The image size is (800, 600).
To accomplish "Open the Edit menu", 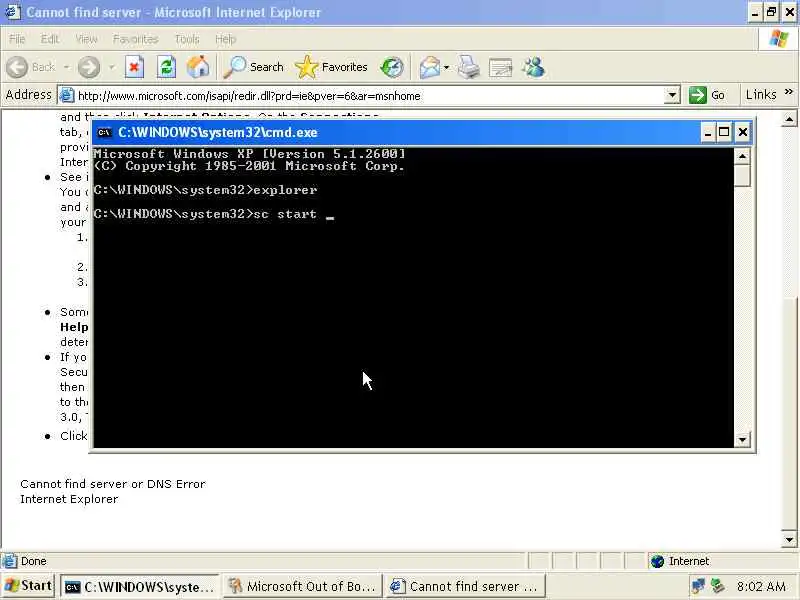I will (49, 39).
